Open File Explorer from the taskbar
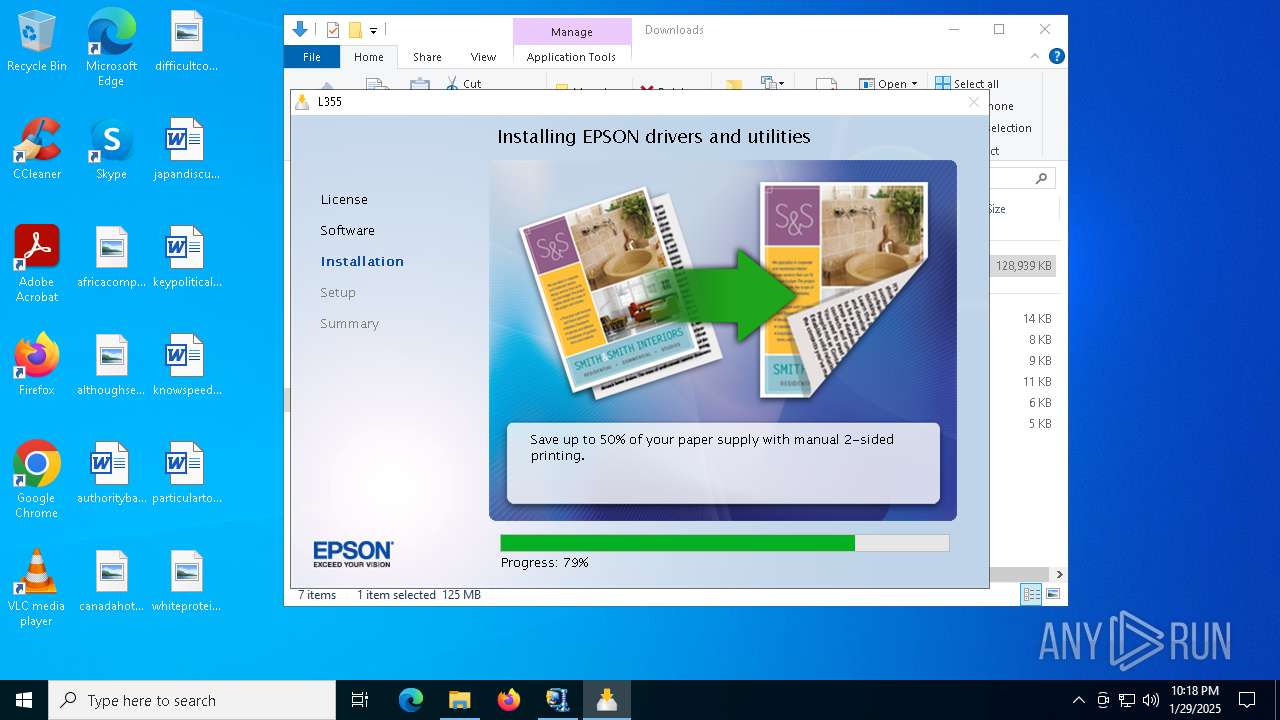Image resolution: width=1280 pixels, height=720 pixels. 460,700
